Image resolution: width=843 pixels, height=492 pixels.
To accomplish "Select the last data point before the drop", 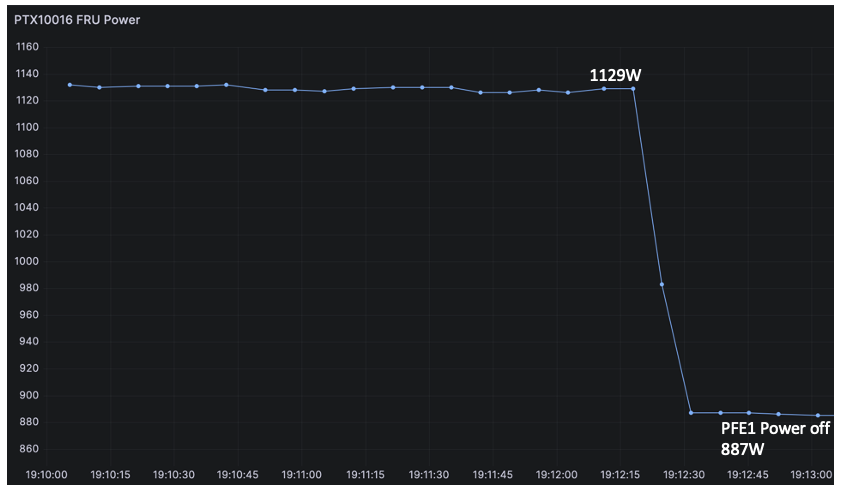I will [633, 89].
